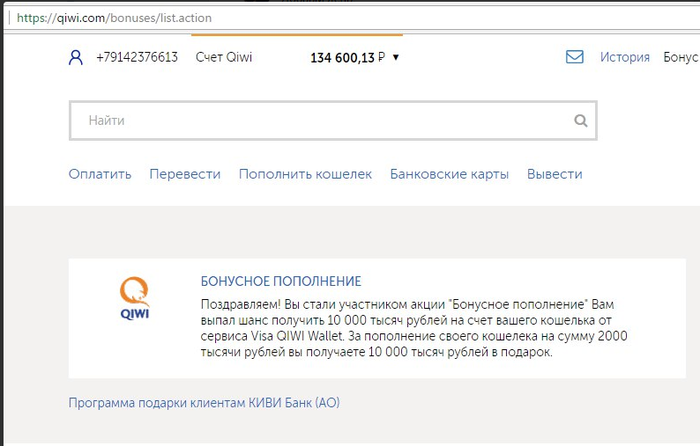Click the Найти search field
The height and width of the screenshot is (446, 700).
(333, 121)
